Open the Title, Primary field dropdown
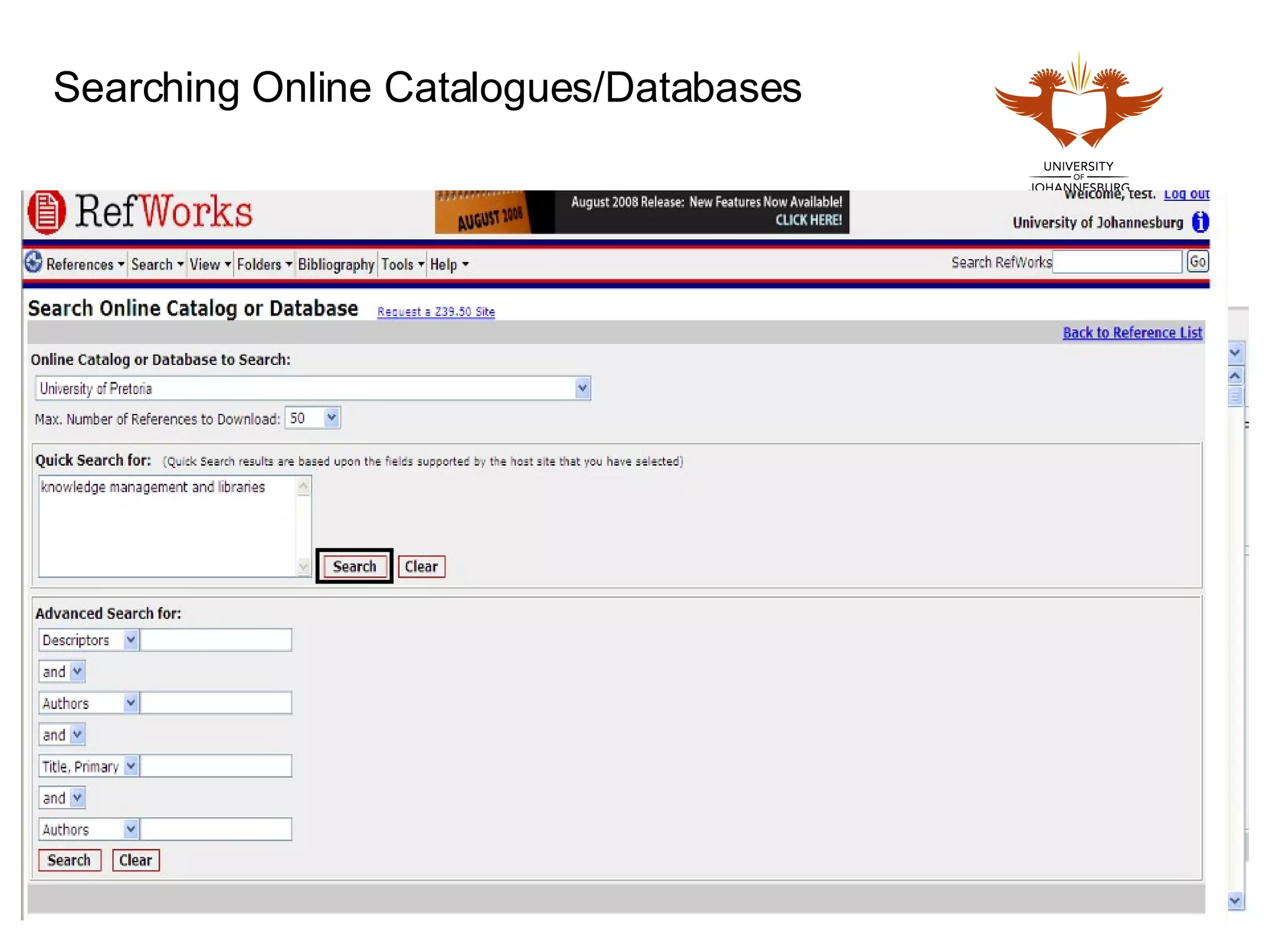Image resolution: width=1270 pixels, height=952 pixels. [88, 767]
